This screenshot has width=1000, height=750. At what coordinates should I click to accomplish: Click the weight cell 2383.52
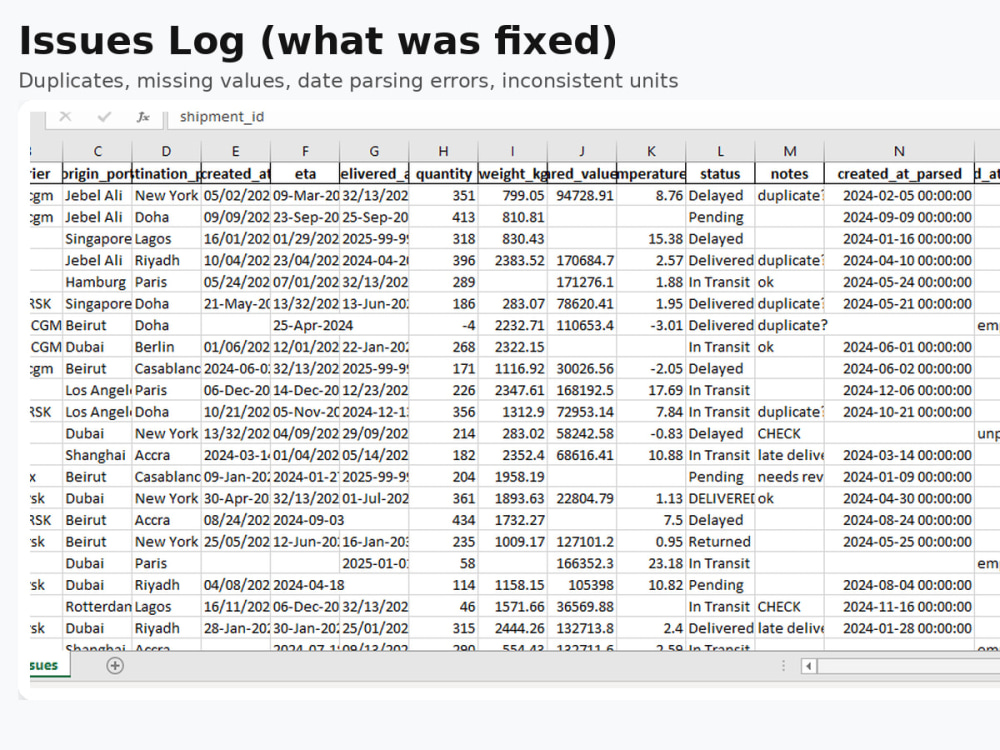(513, 260)
